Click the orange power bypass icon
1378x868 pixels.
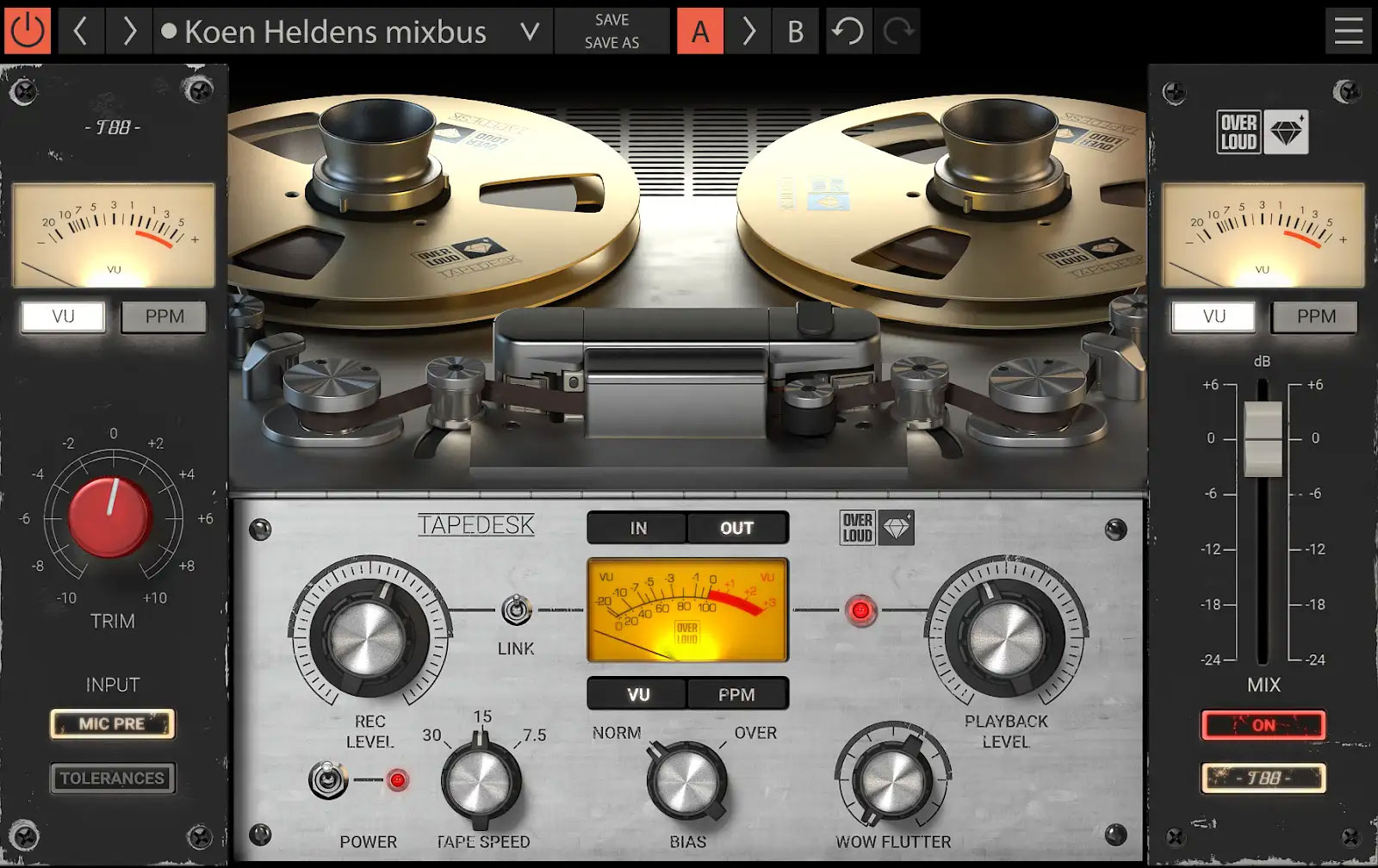(x=27, y=32)
